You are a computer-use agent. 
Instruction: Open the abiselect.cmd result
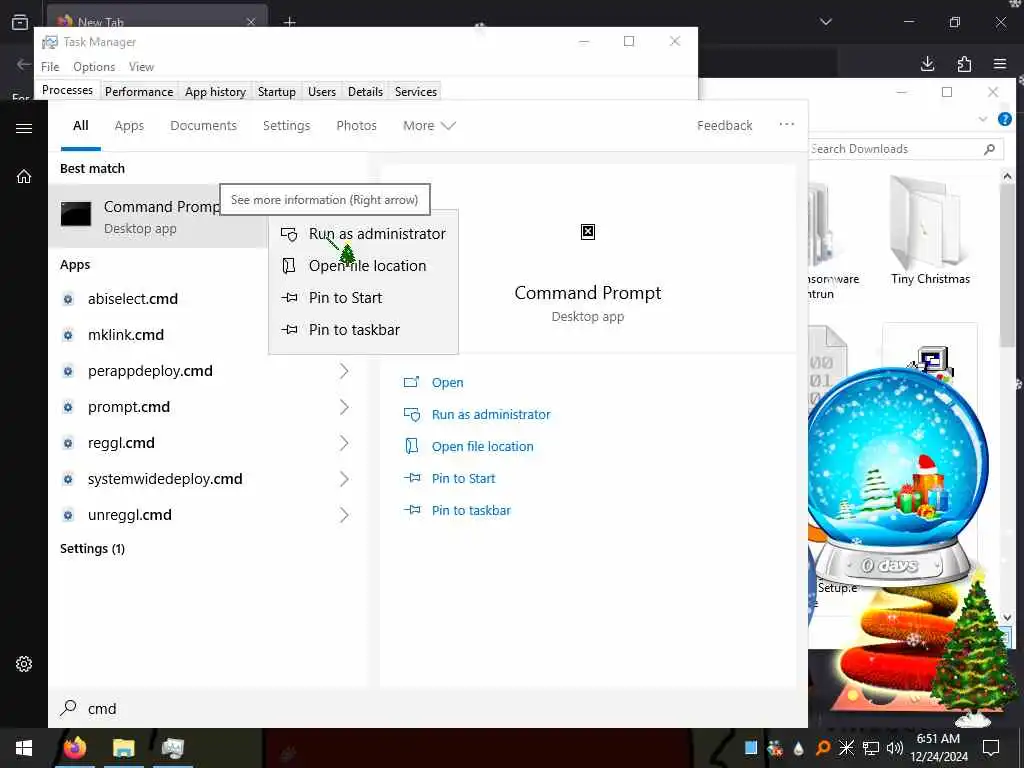click(133, 299)
